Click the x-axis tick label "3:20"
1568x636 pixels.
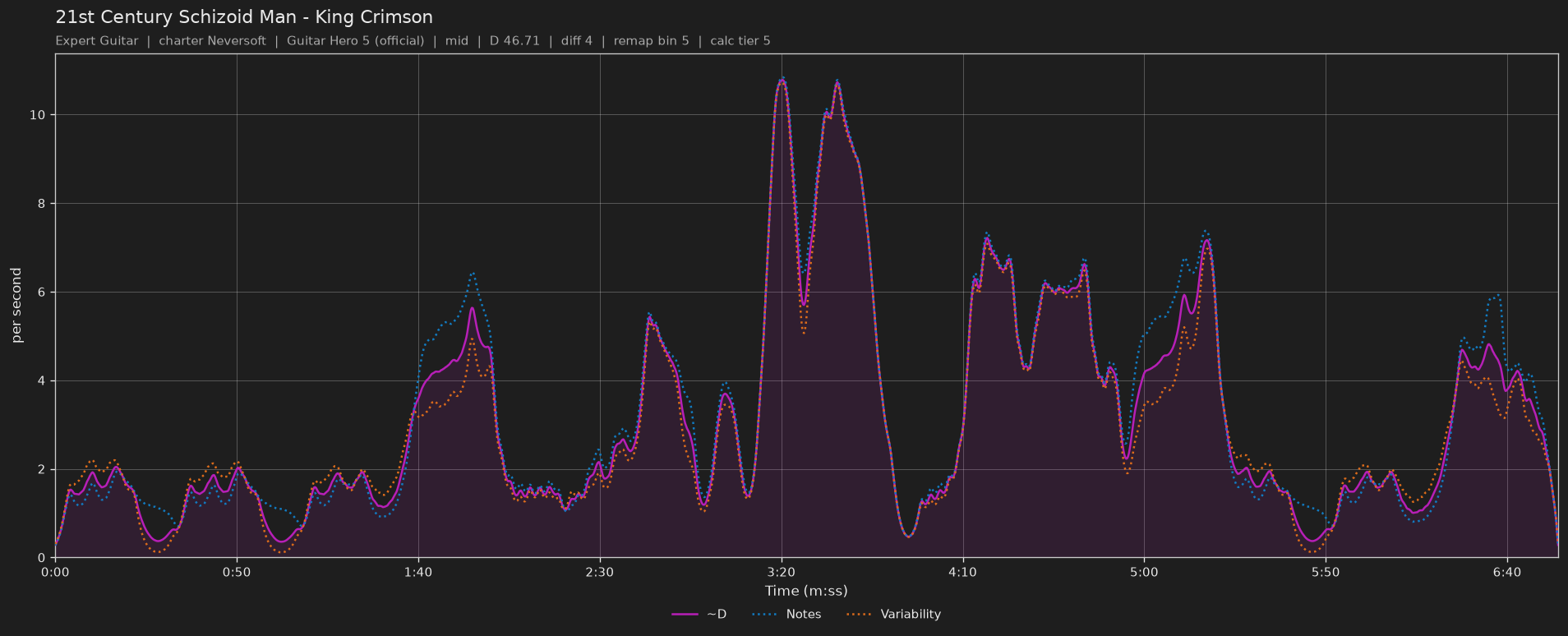pyautogui.click(x=782, y=572)
